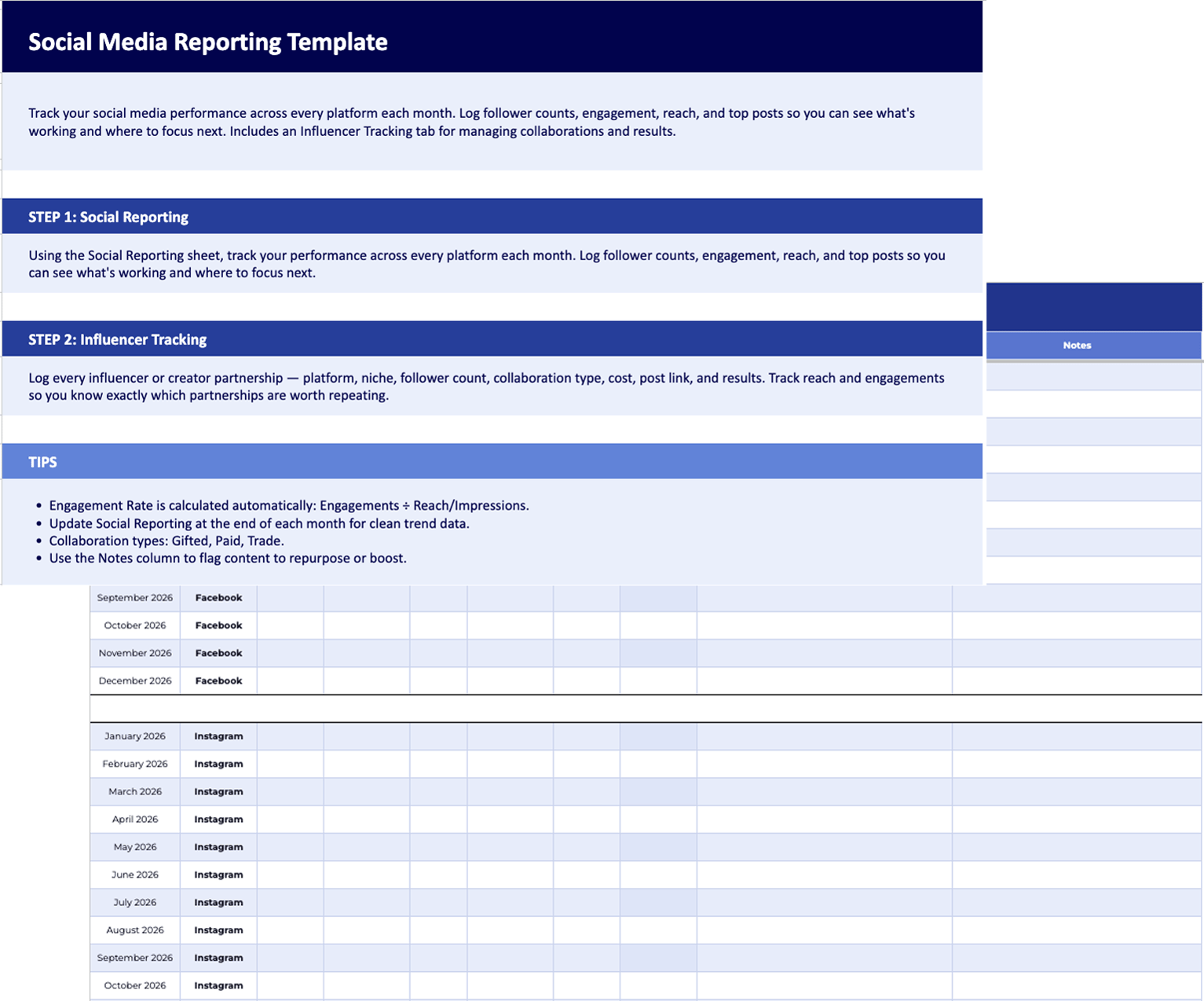Select the May 2026 Instagram date cell

coord(135,847)
